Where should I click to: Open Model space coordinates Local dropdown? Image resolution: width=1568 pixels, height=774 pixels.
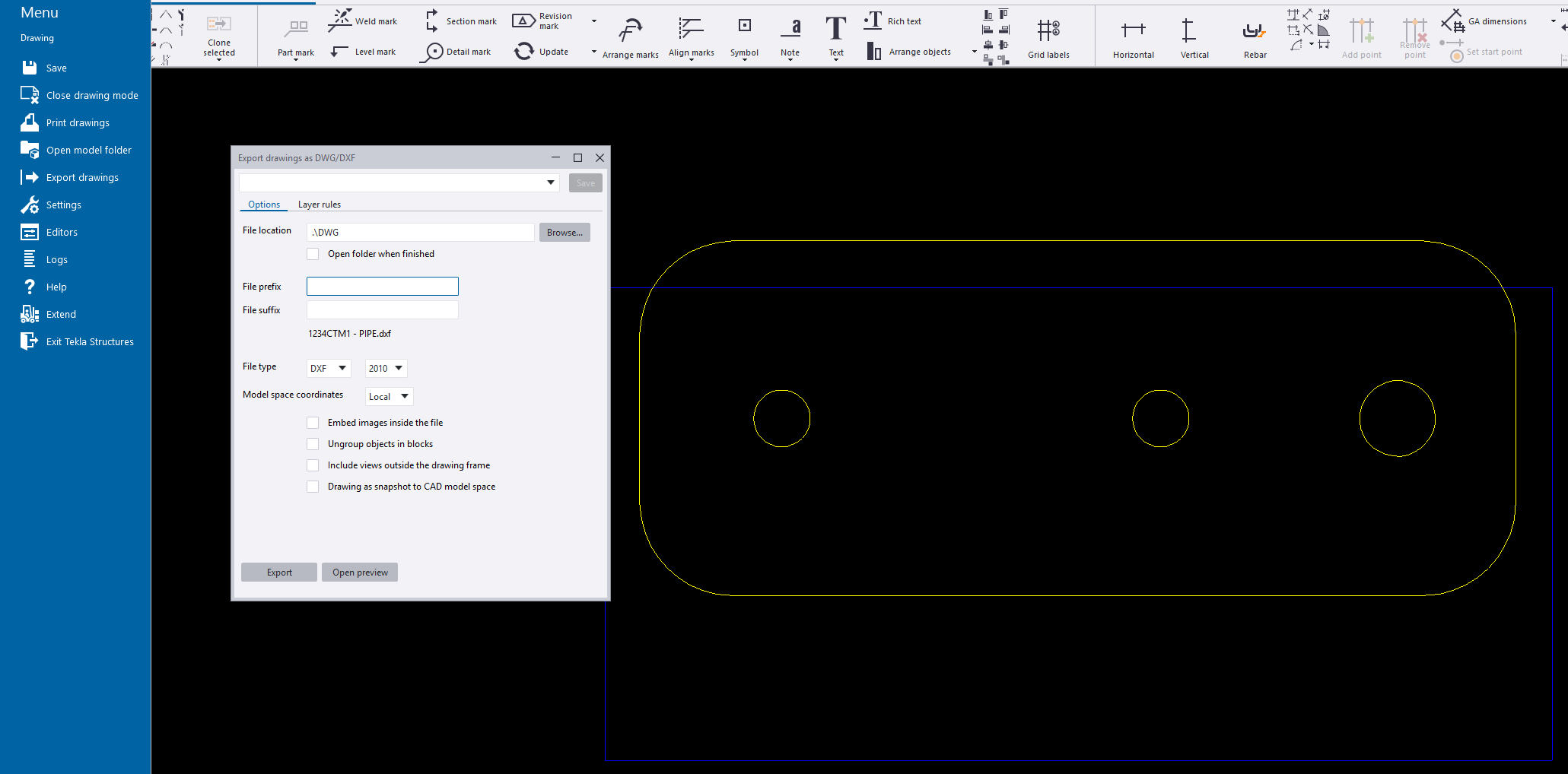pos(389,397)
